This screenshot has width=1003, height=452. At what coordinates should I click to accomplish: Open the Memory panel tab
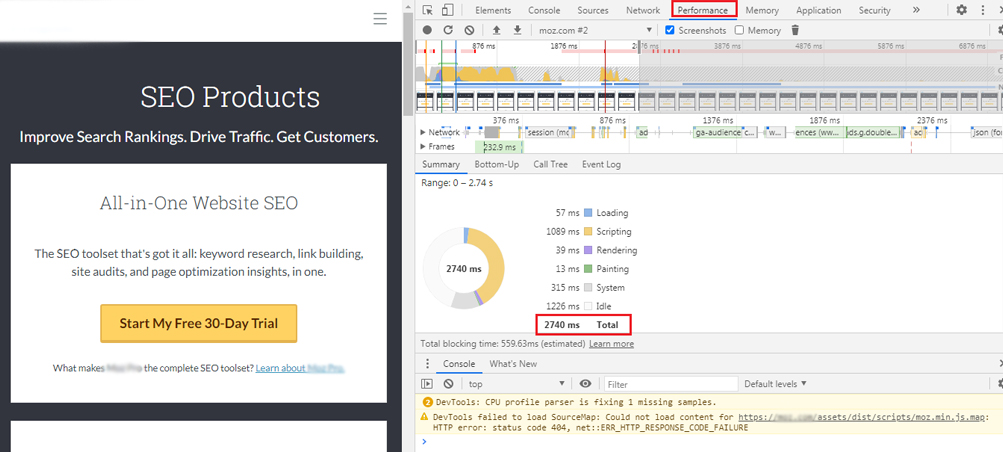click(762, 10)
